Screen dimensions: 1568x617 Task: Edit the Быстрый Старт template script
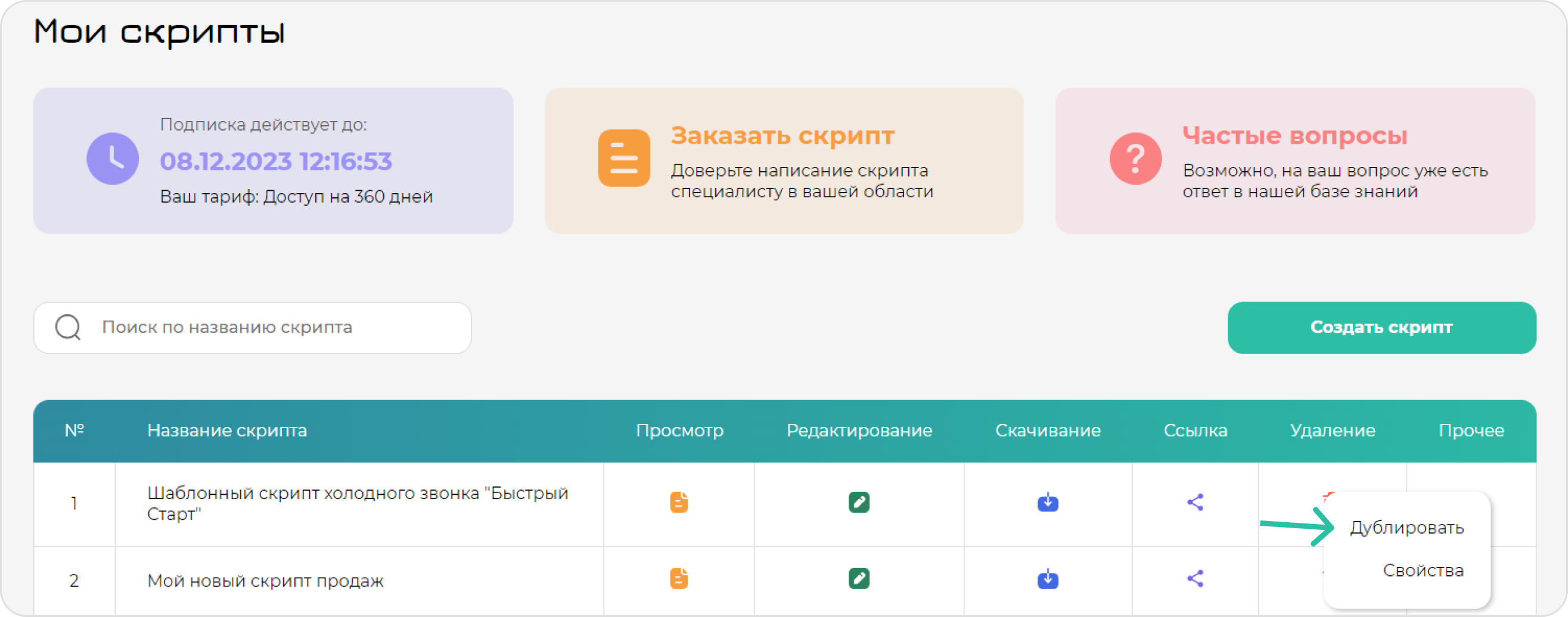click(x=859, y=503)
